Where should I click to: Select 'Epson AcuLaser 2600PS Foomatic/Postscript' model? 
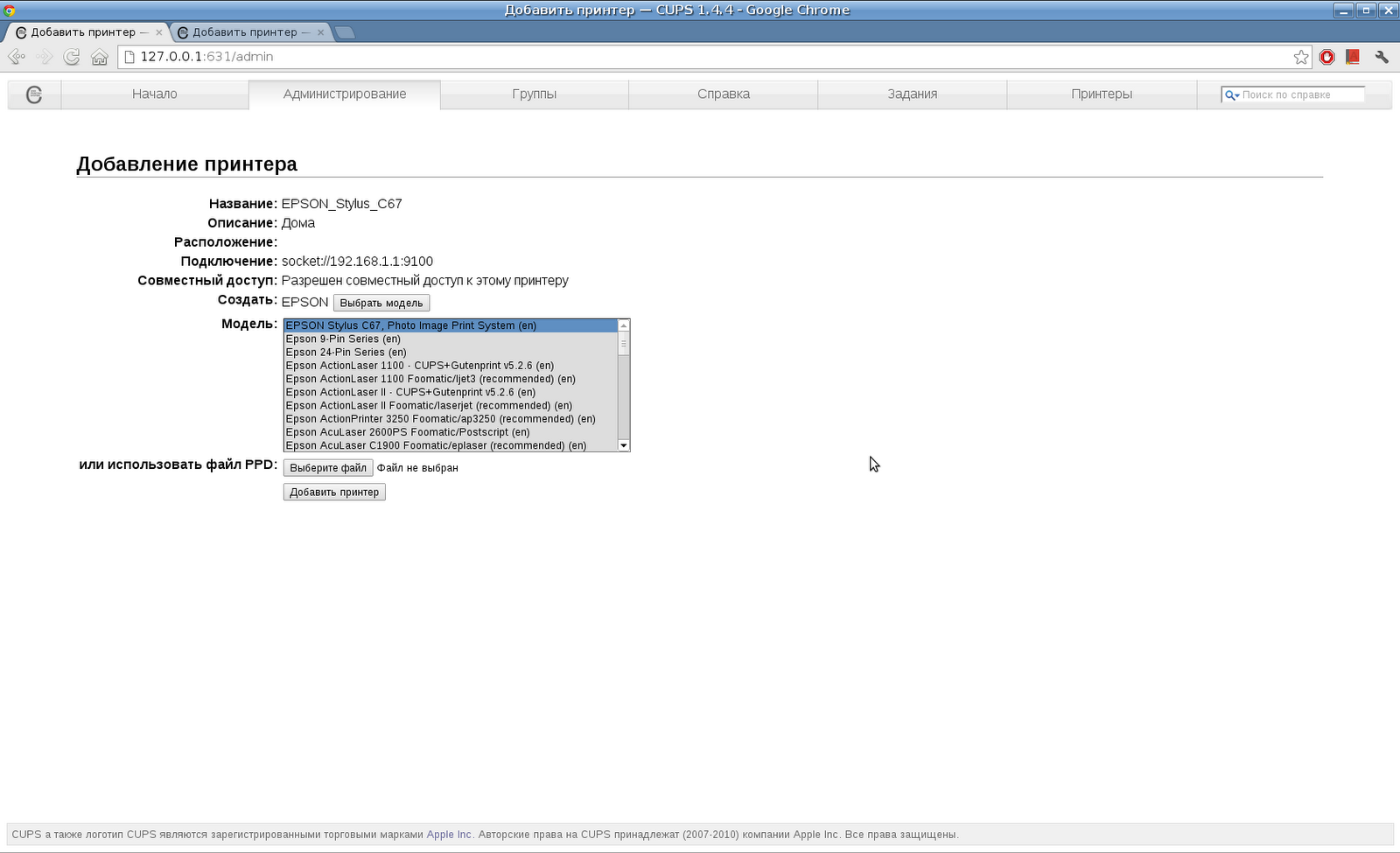(x=451, y=432)
